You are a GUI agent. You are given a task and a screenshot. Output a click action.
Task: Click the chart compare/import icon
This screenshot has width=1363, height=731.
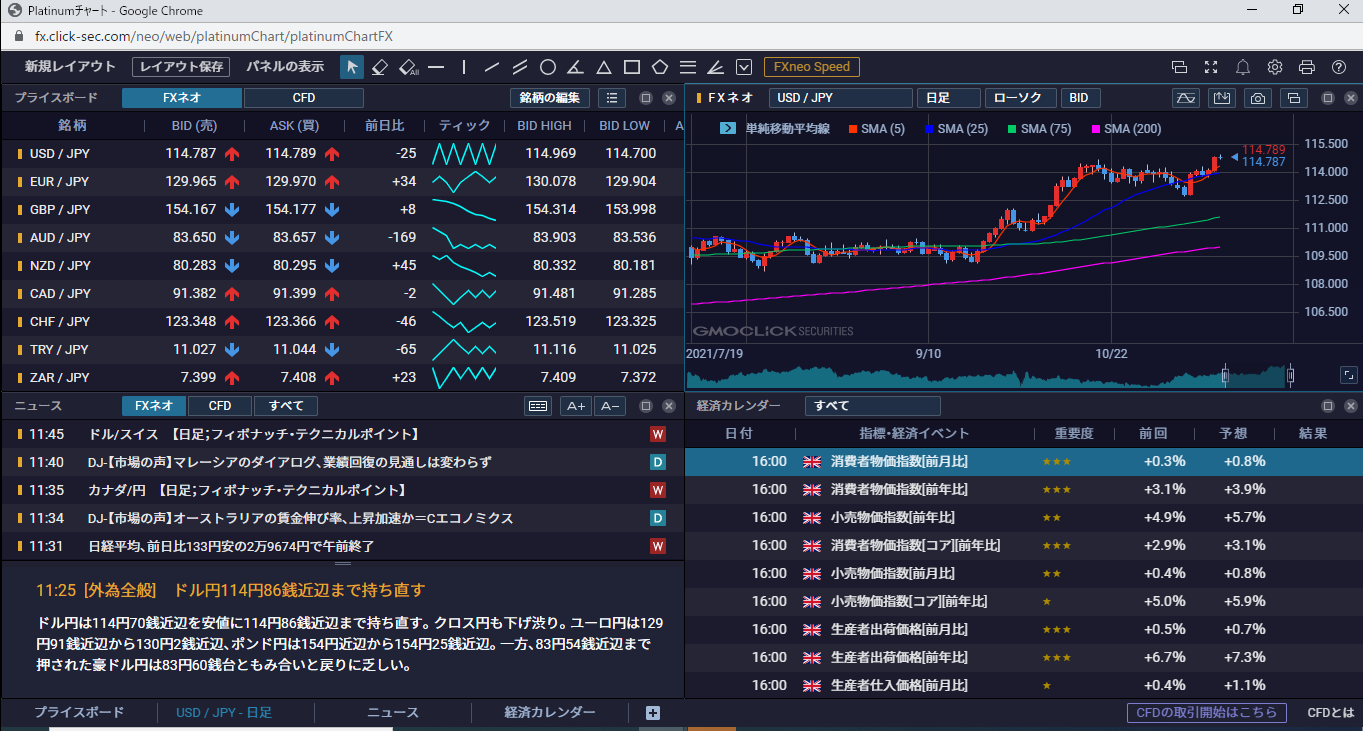point(1222,98)
